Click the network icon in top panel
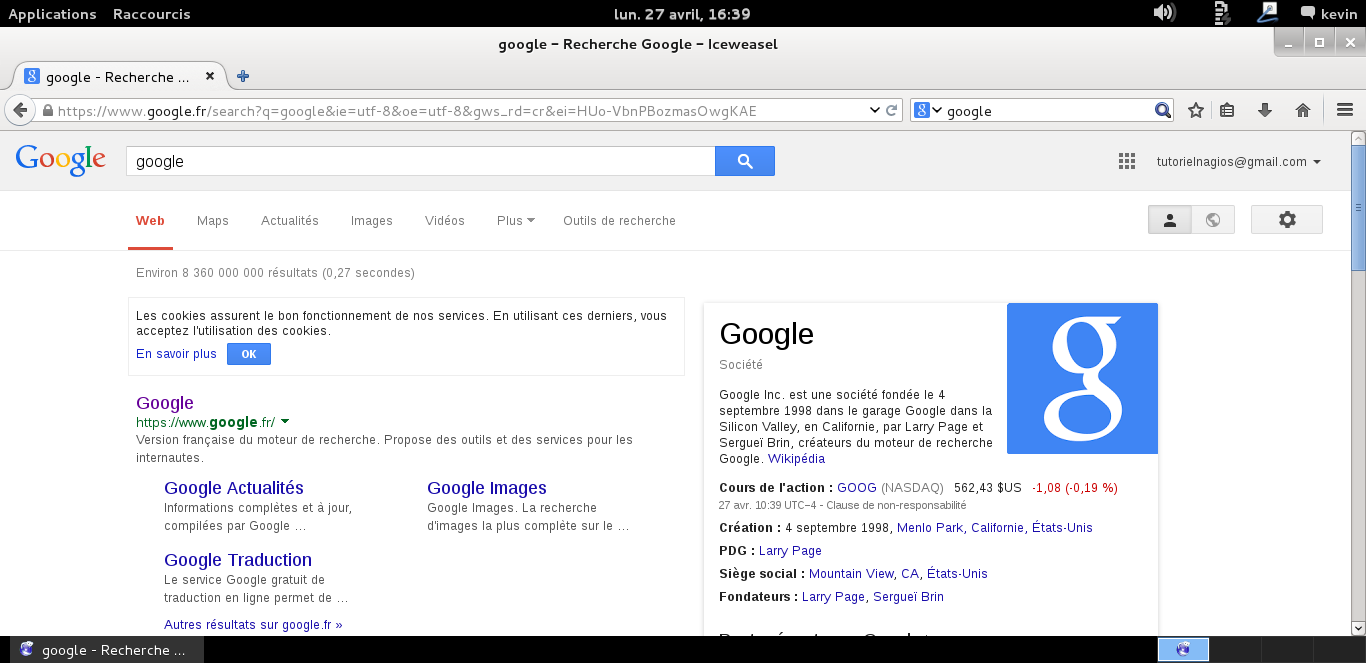 1221,13
